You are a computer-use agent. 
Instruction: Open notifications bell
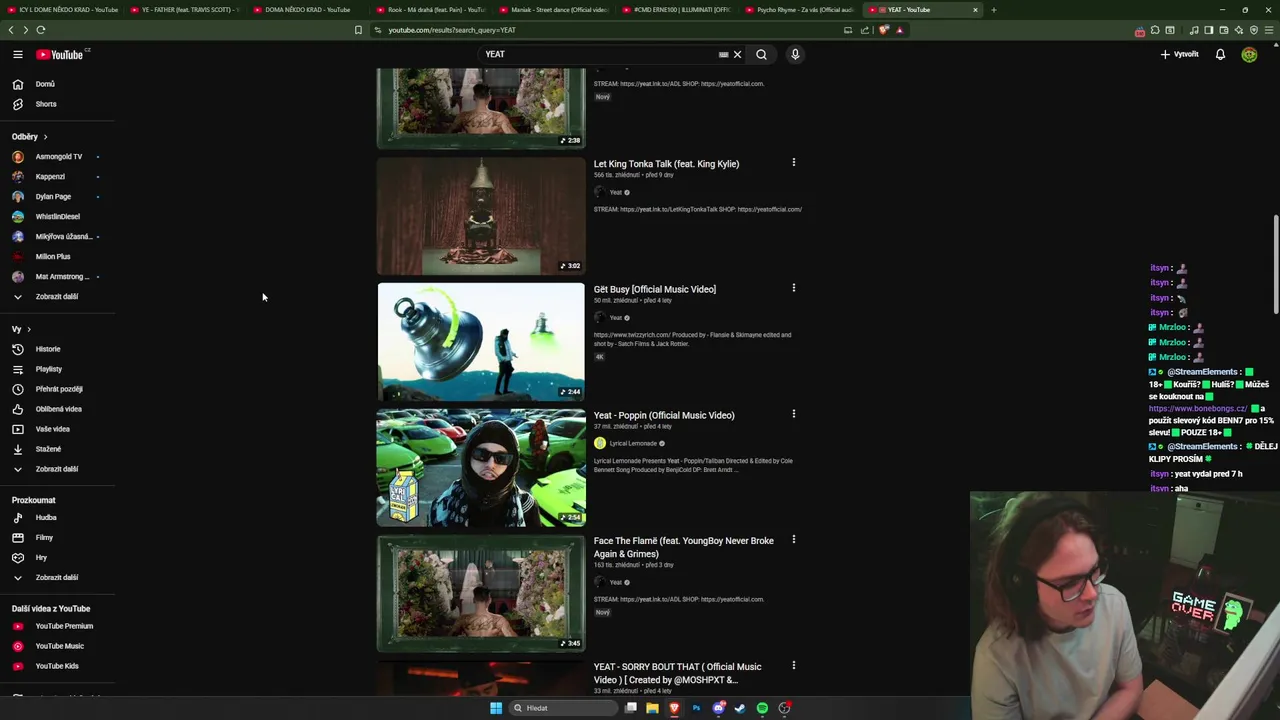1220,54
